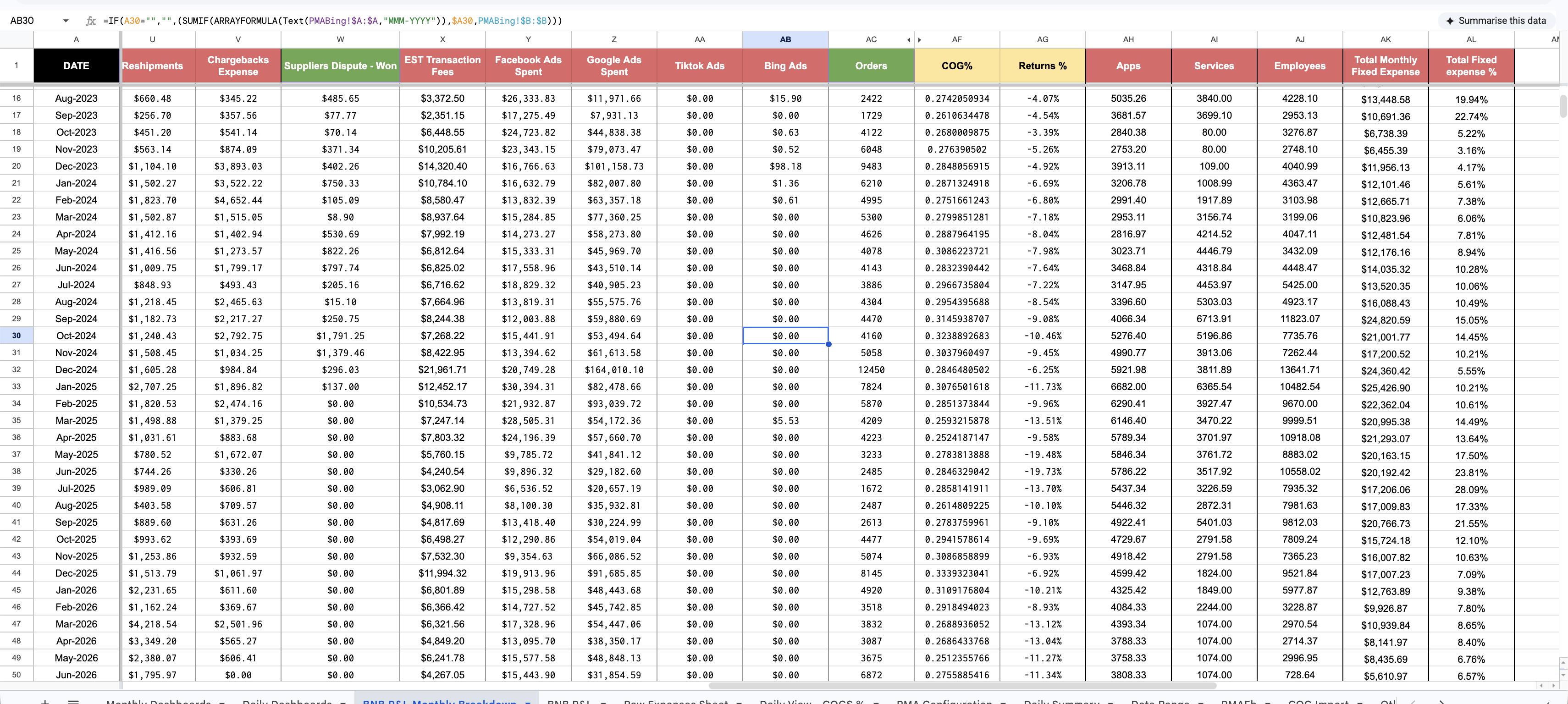The width and height of the screenshot is (1568, 704).
Task: Click the Google Ads Spent header cell
Action: click(x=614, y=66)
